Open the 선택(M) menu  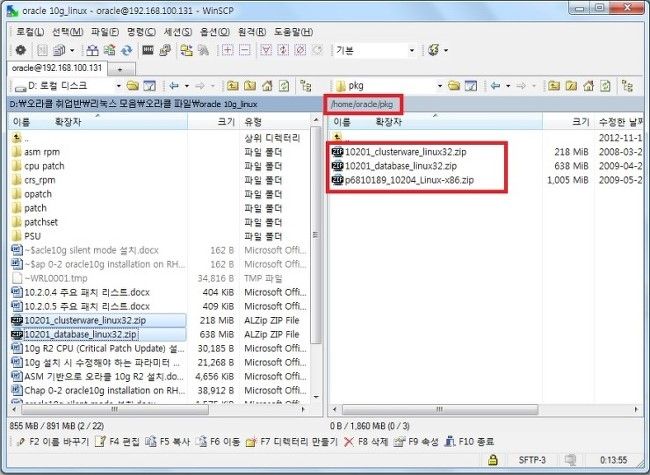pyautogui.click(x=68, y=32)
